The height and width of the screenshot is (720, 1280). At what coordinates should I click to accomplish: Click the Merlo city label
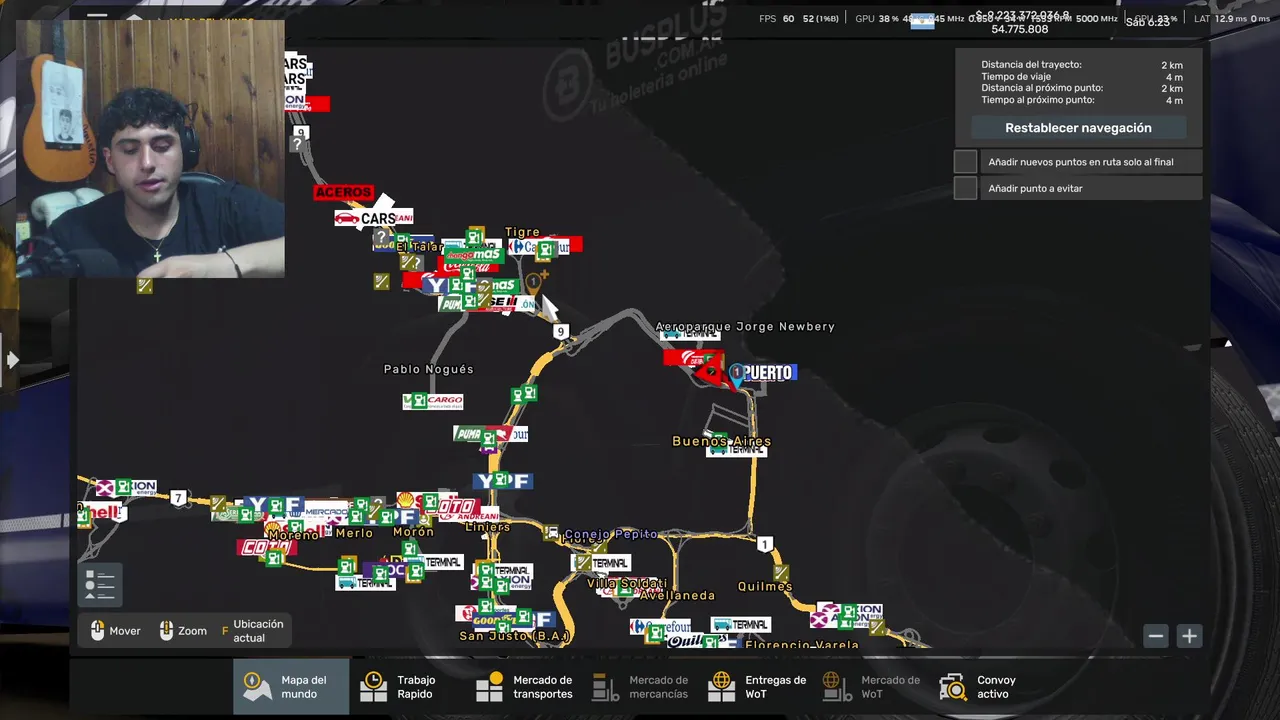click(354, 533)
